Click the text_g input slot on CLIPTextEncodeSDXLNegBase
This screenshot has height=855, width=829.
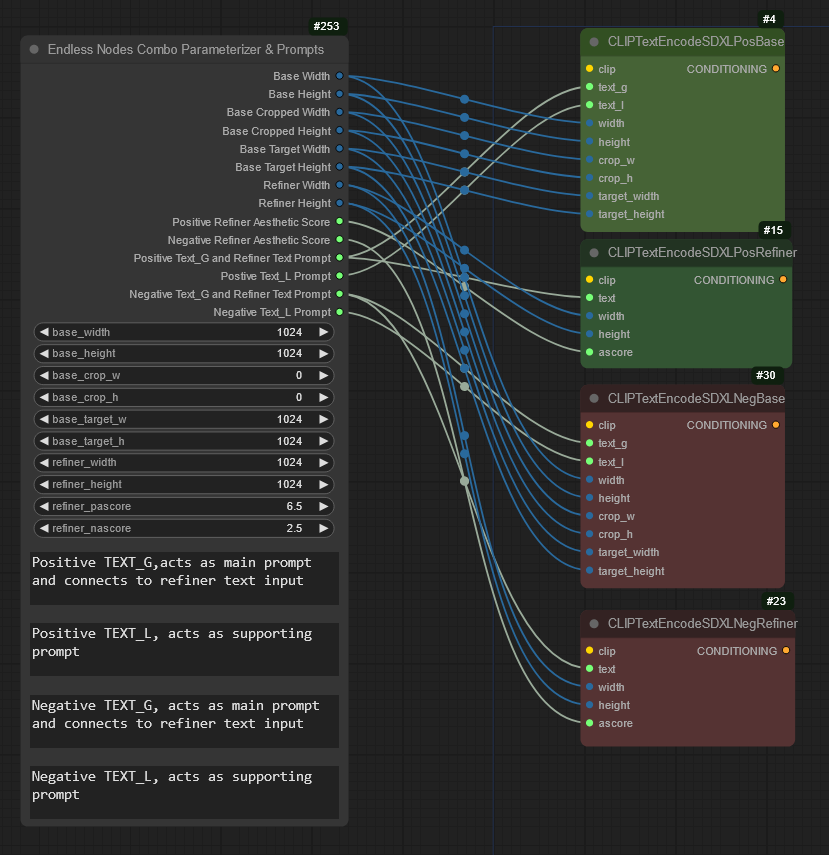(589, 443)
